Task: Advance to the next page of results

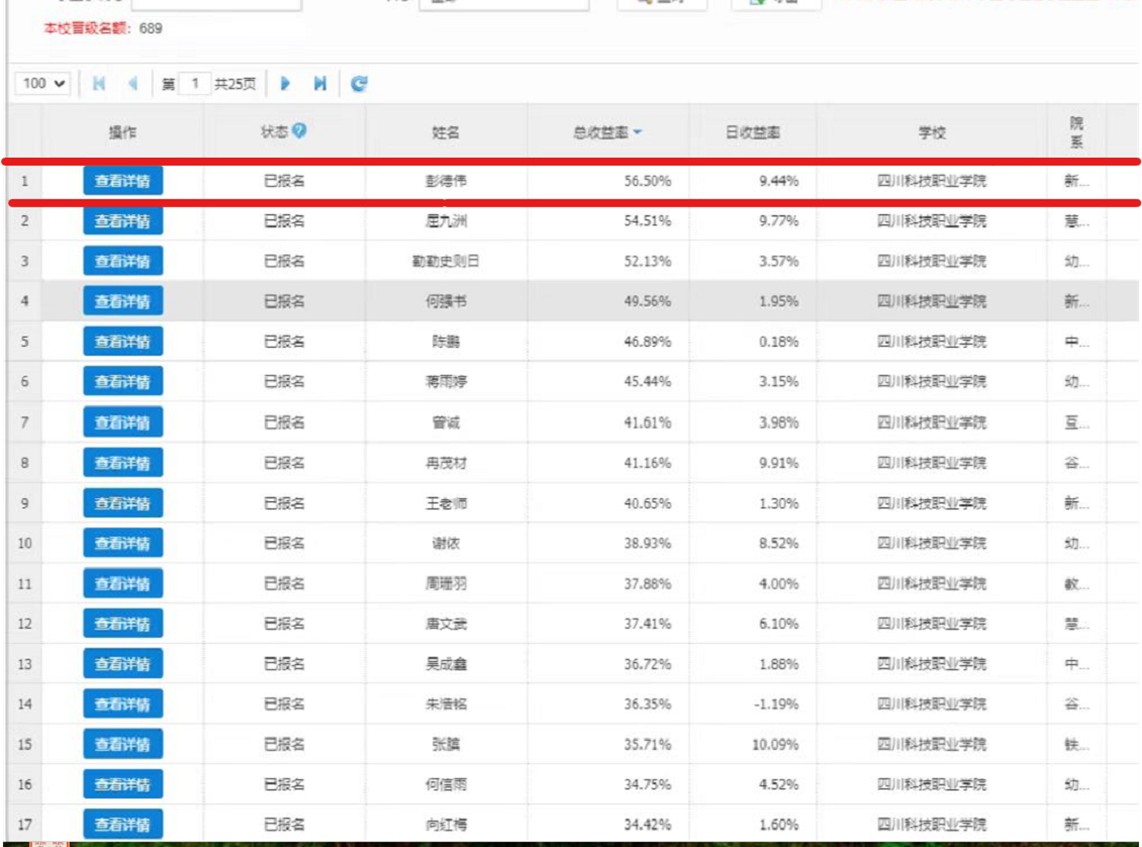Action: point(286,84)
